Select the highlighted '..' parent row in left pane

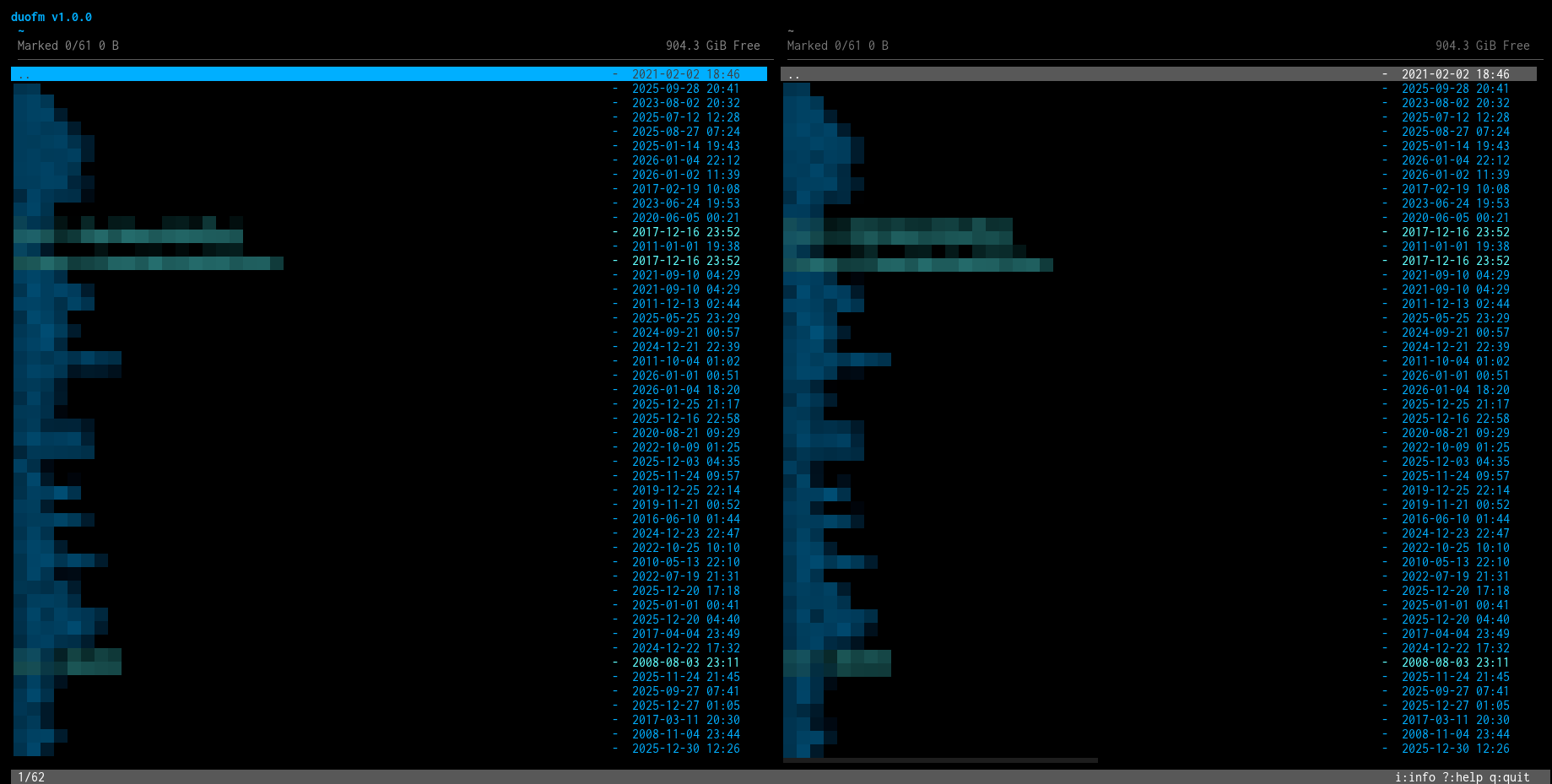(x=389, y=74)
